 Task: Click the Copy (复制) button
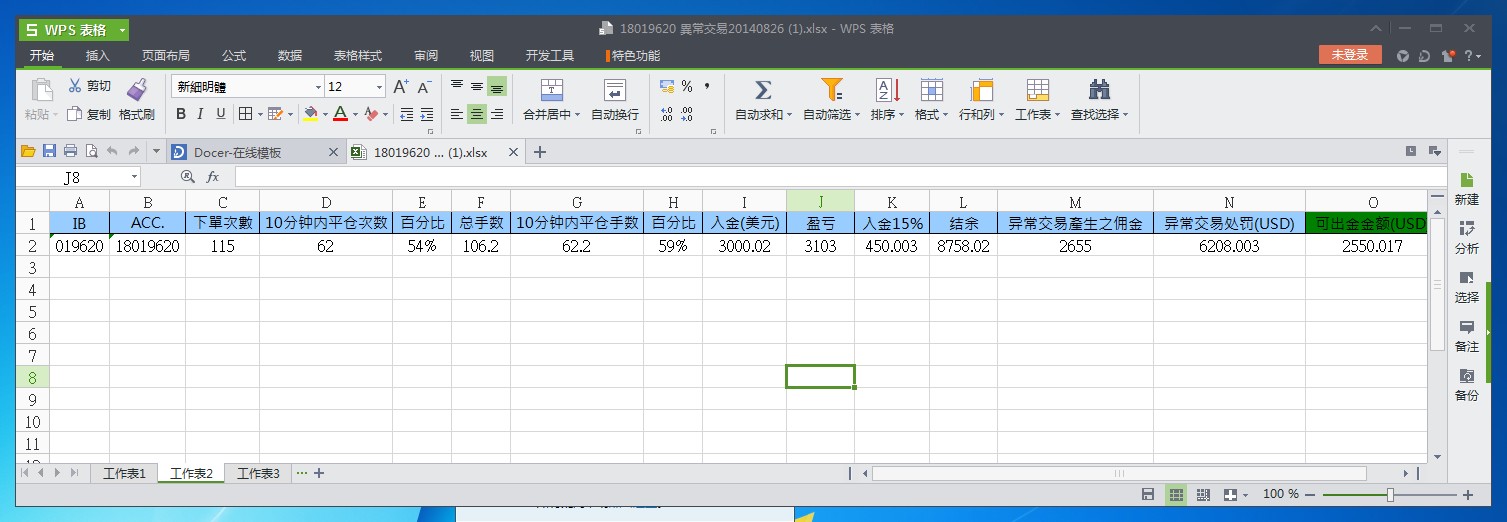(89, 114)
